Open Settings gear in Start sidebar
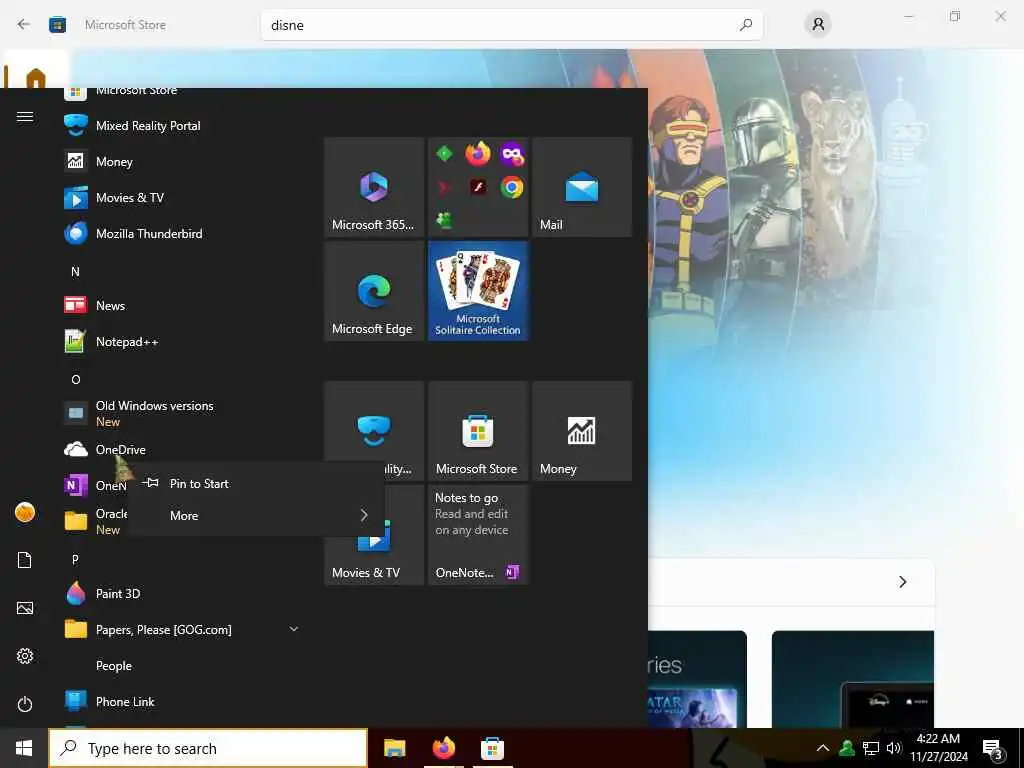The height and width of the screenshot is (768, 1024). click(x=25, y=656)
